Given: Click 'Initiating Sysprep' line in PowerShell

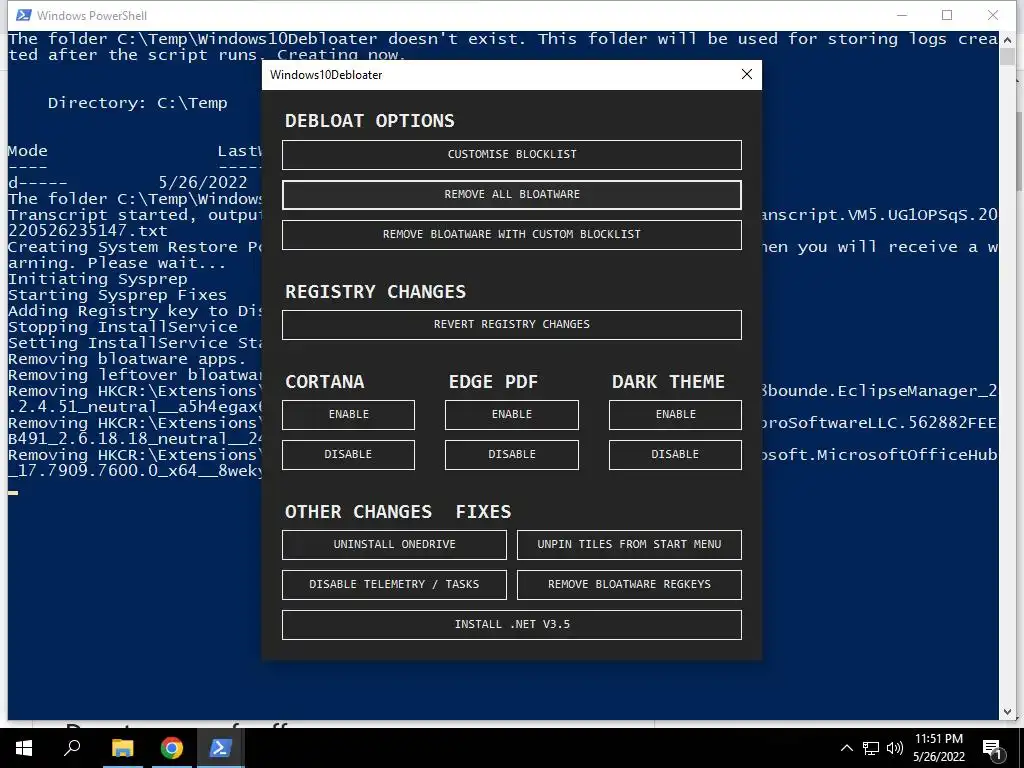Looking at the screenshot, I should [x=97, y=279].
